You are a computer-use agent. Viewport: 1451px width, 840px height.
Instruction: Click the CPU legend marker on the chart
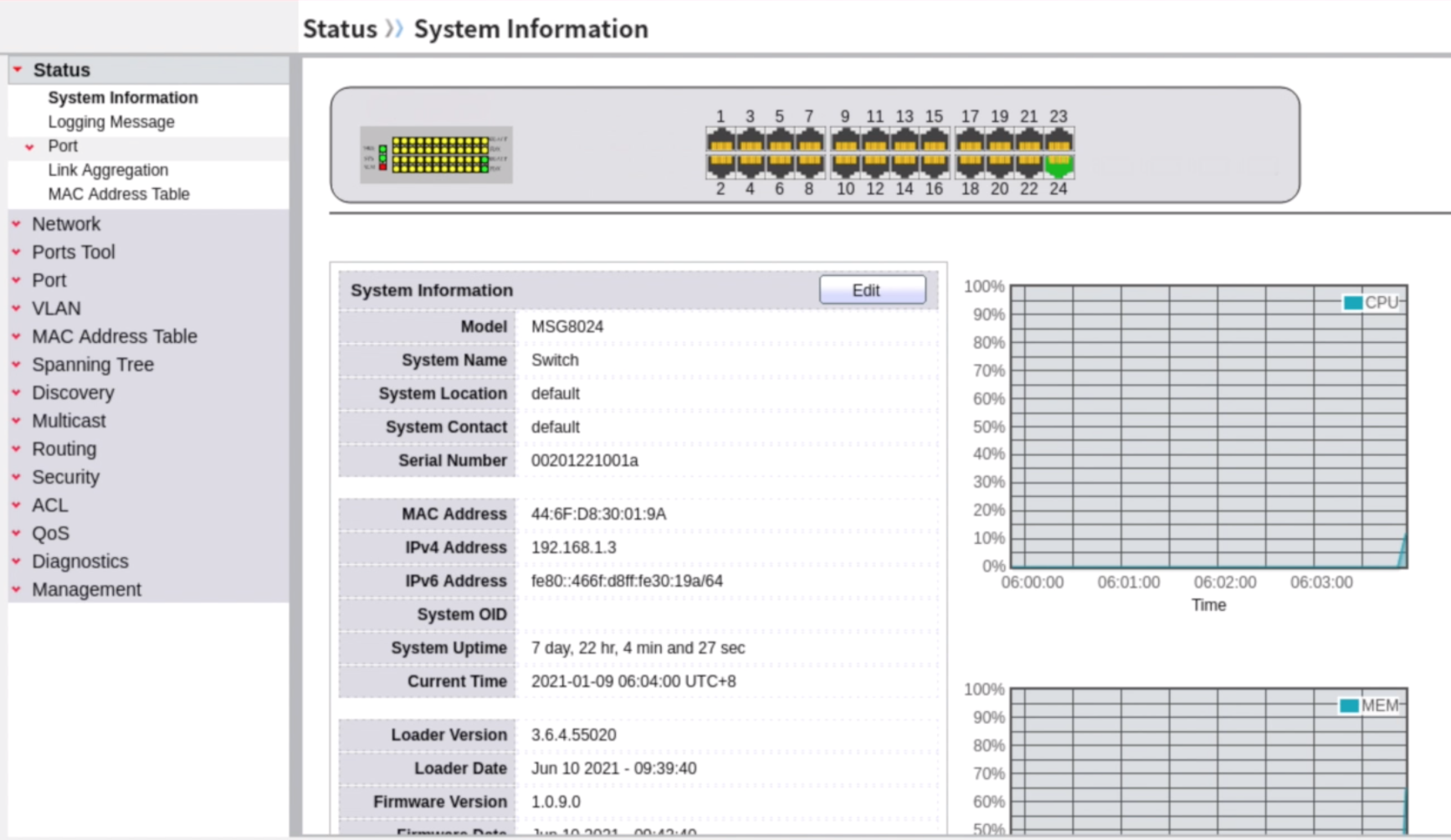(1352, 303)
